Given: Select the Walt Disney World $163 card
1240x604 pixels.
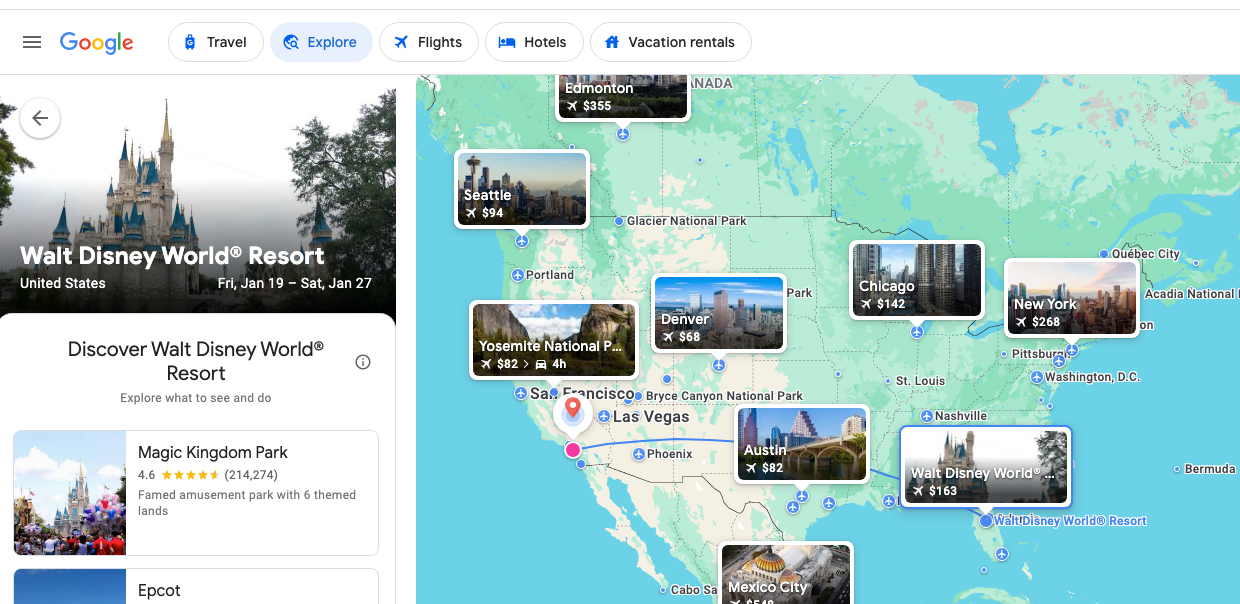Looking at the screenshot, I should tap(985, 466).
